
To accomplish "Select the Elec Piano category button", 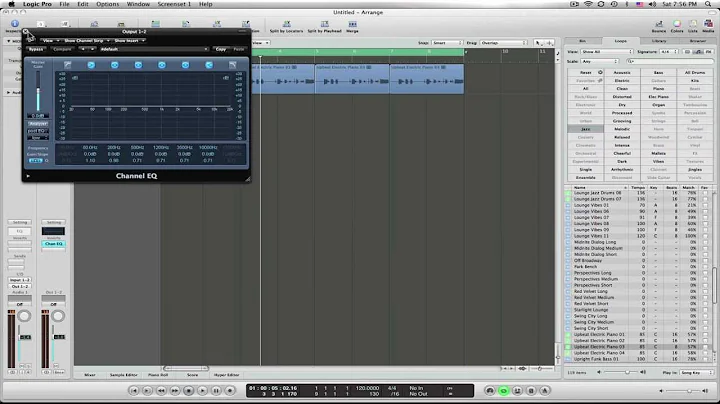I will [x=658, y=97].
